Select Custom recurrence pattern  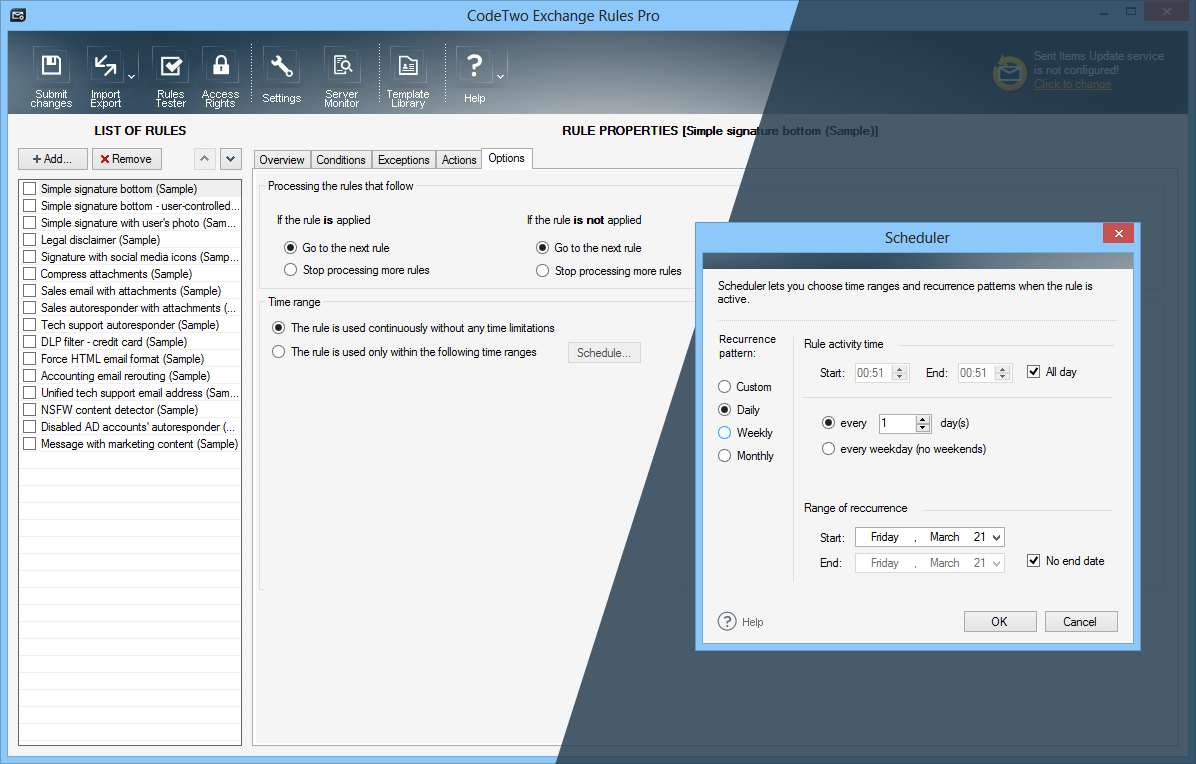(x=725, y=387)
